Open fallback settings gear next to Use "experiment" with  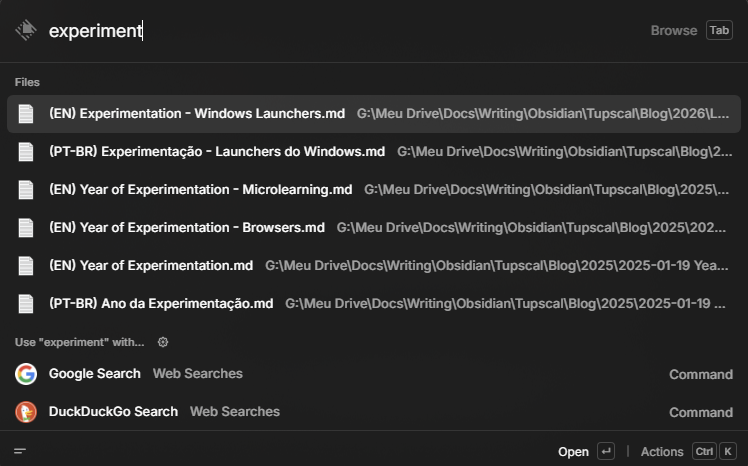tap(163, 342)
